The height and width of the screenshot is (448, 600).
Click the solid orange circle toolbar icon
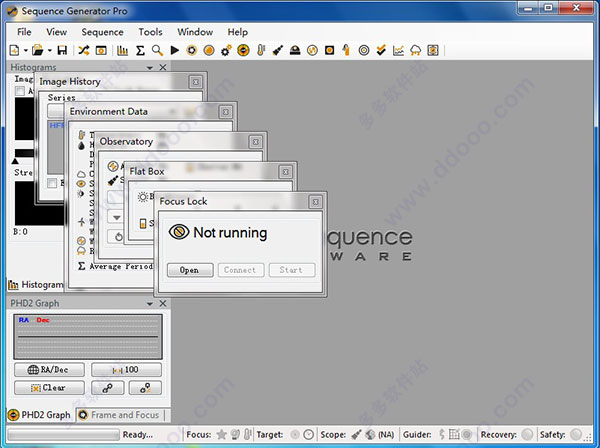point(209,50)
